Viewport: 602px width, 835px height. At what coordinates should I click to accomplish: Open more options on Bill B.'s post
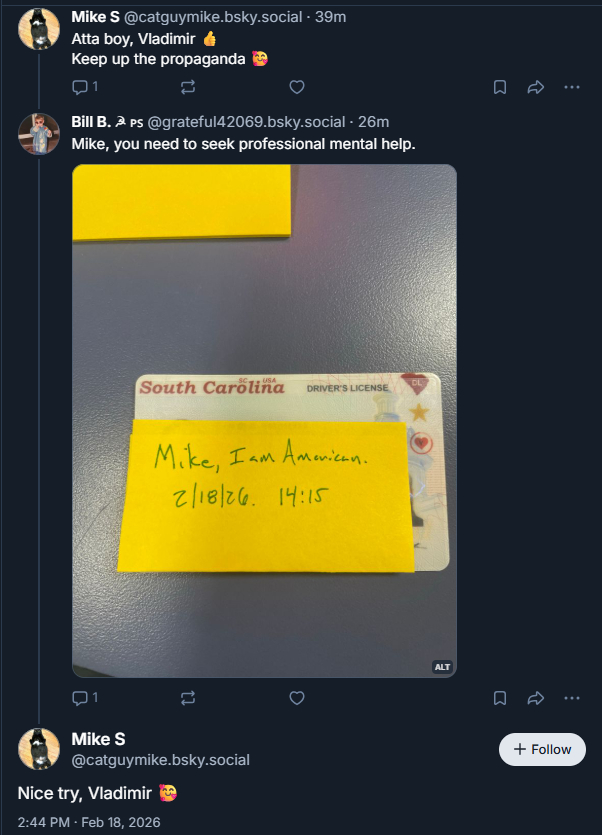coord(572,698)
